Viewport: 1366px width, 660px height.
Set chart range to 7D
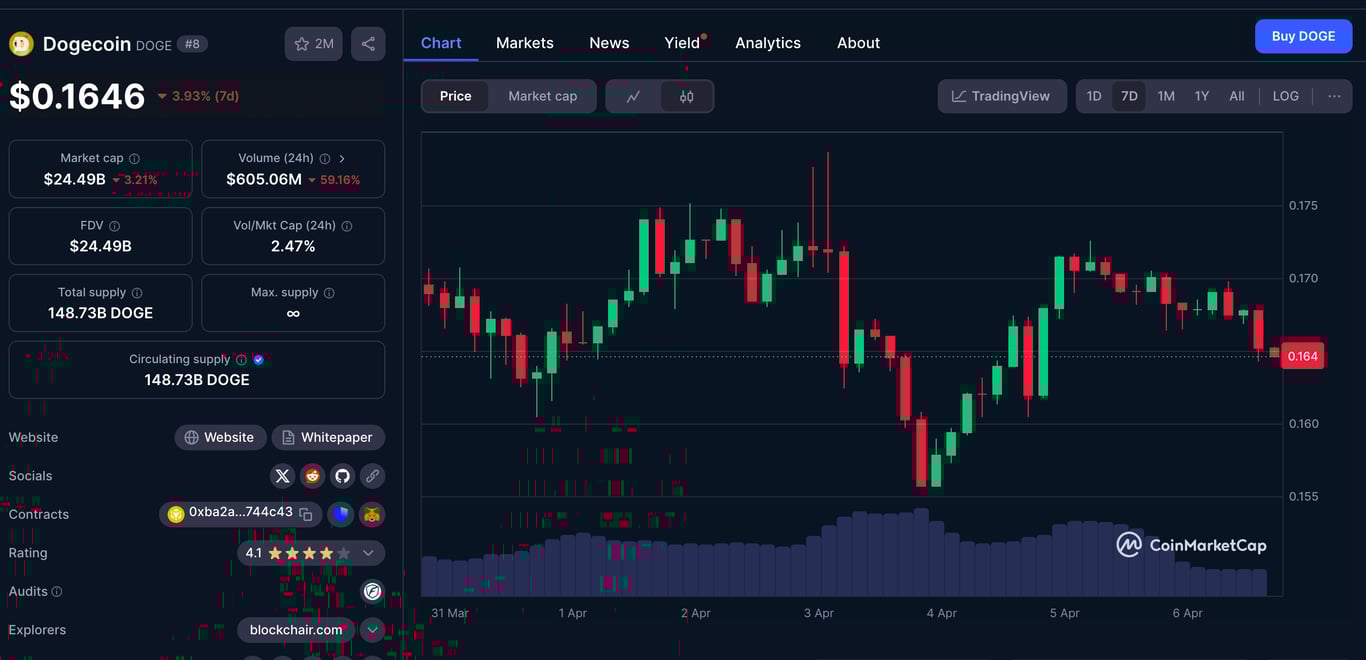[x=1129, y=96]
